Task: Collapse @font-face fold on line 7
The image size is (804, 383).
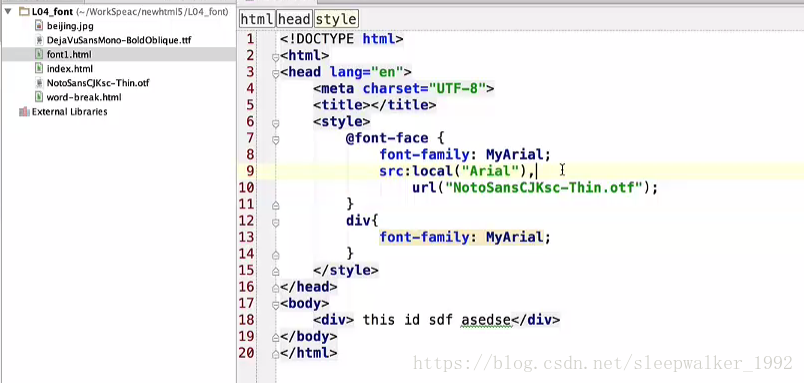Action: point(275,140)
